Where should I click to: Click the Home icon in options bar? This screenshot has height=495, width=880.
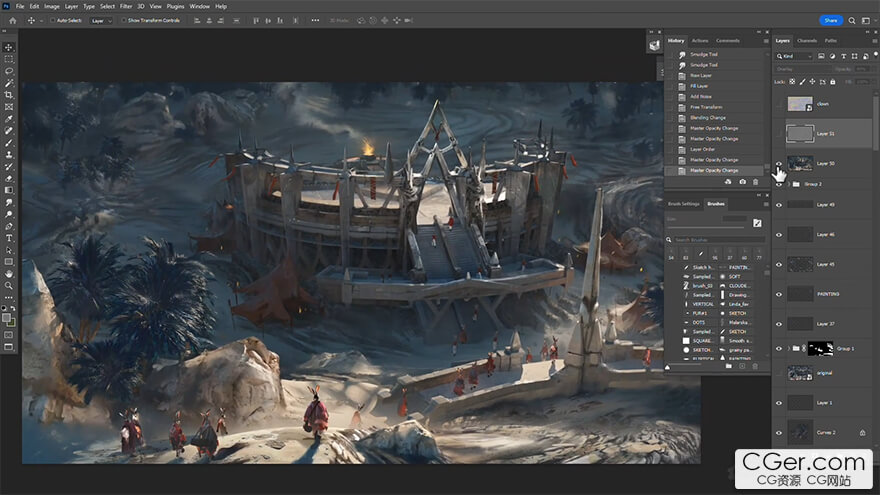[x=13, y=20]
